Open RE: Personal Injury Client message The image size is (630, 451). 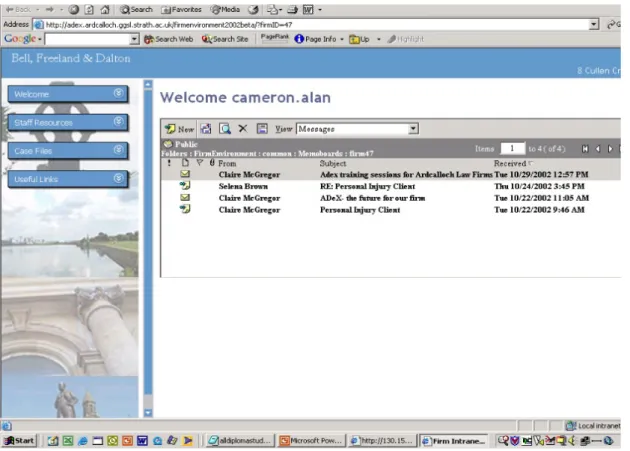pyautogui.click(x=367, y=186)
